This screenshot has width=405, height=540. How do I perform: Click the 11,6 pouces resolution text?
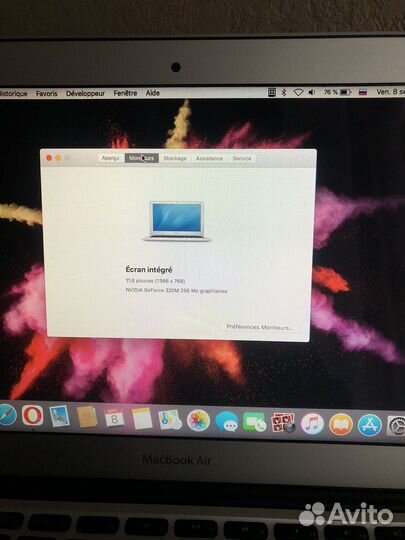(155, 281)
